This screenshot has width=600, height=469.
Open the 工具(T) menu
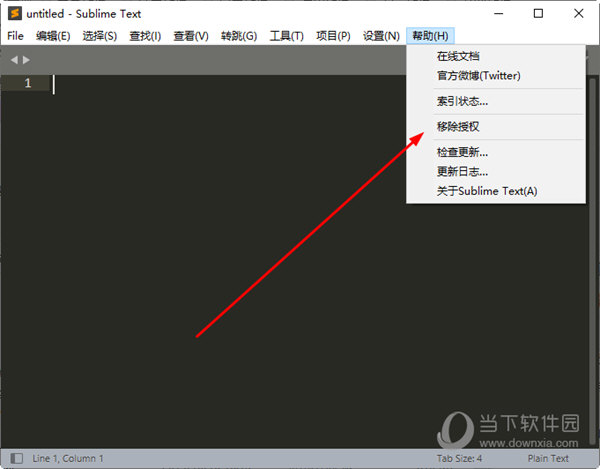tap(287, 36)
